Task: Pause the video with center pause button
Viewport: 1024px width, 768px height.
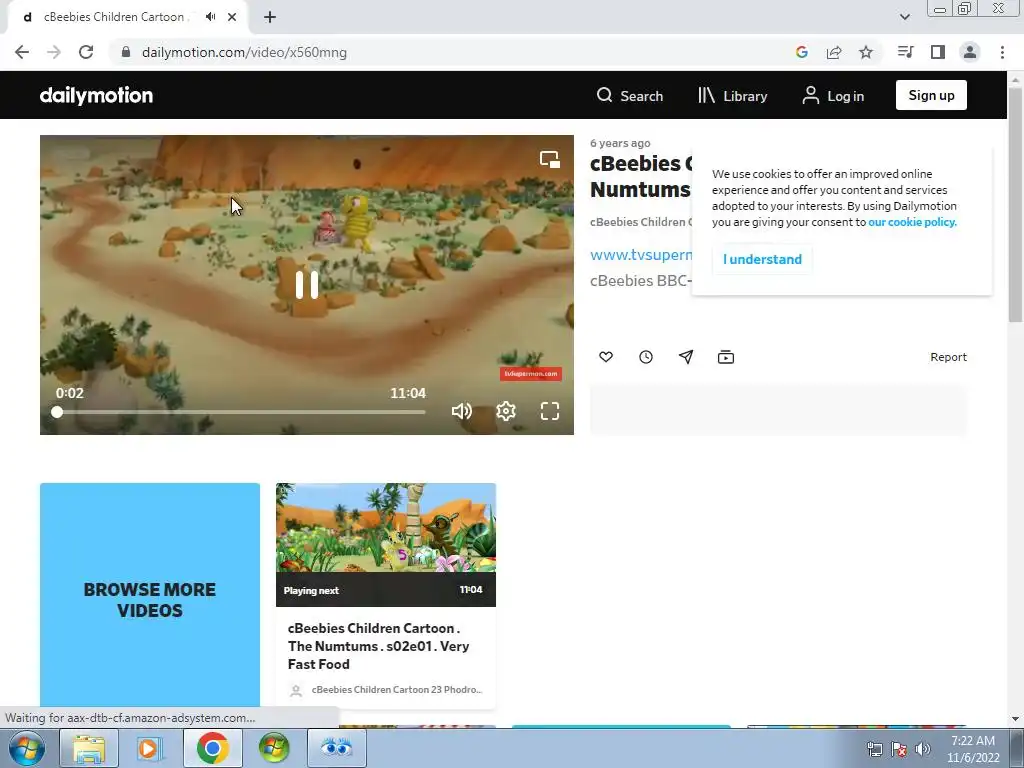Action: pyautogui.click(x=306, y=285)
